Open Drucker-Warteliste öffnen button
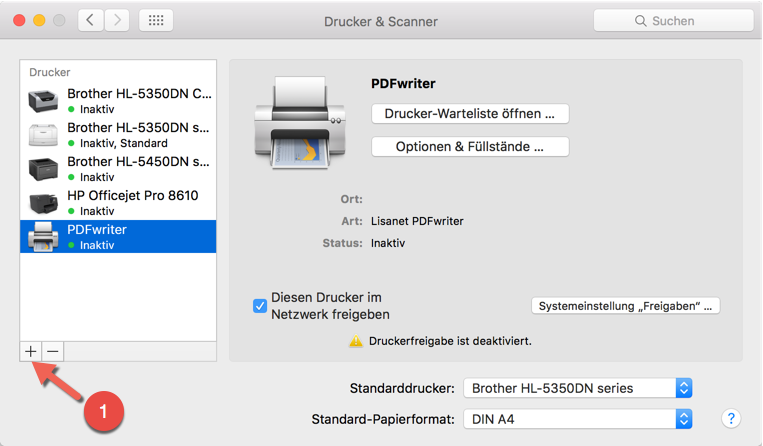This screenshot has height=446, width=763. click(x=470, y=113)
